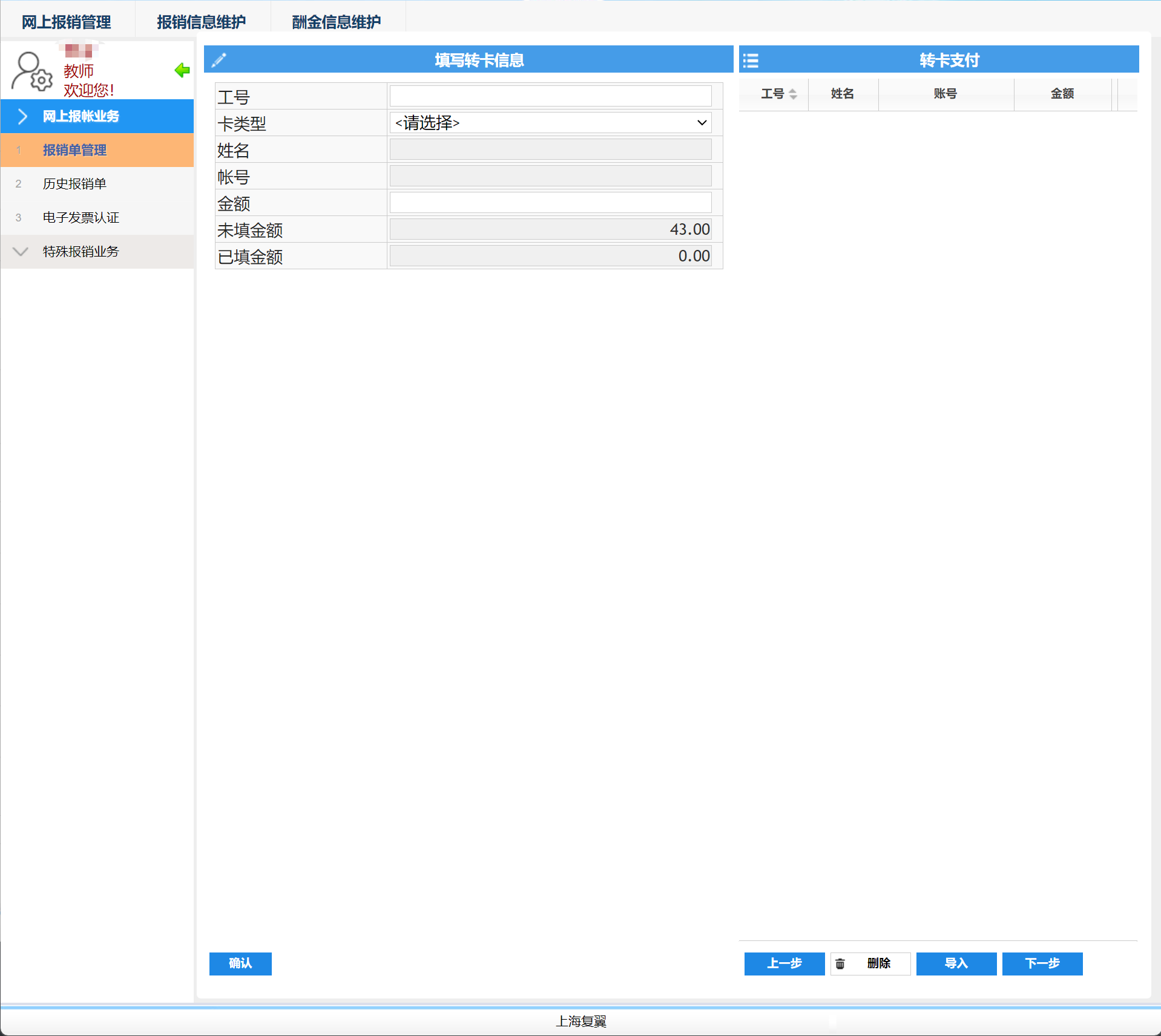Click the 导入 import button
Viewport: 1161px width, 1036px height.
coord(956,963)
